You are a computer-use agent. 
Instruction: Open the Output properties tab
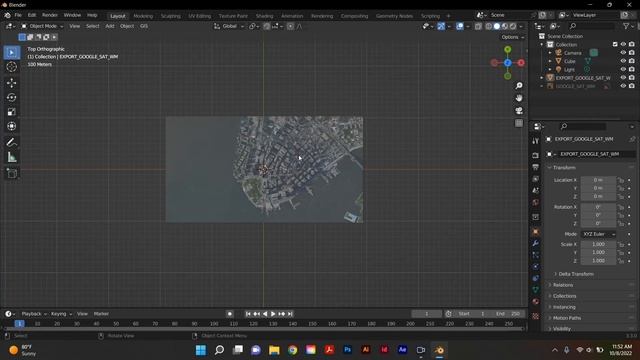[x=536, y=167]
